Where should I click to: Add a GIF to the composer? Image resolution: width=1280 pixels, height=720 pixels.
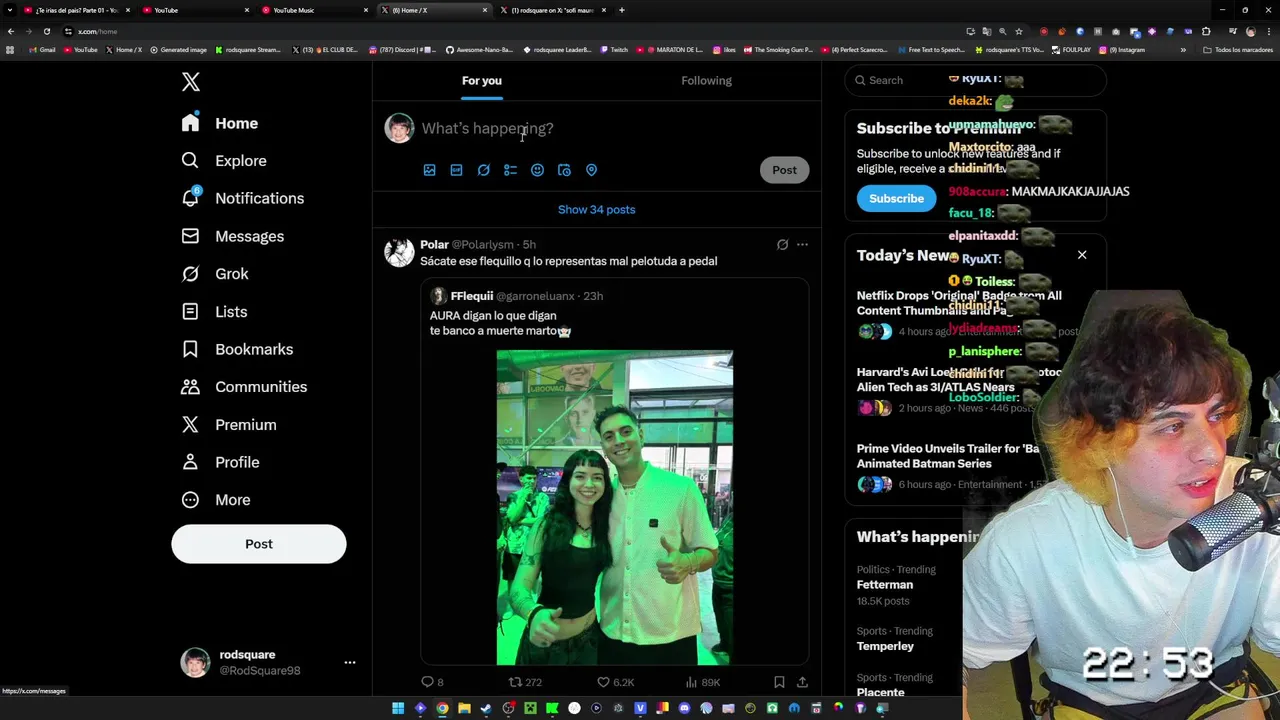pyautogui.click(x=456, y=170)
